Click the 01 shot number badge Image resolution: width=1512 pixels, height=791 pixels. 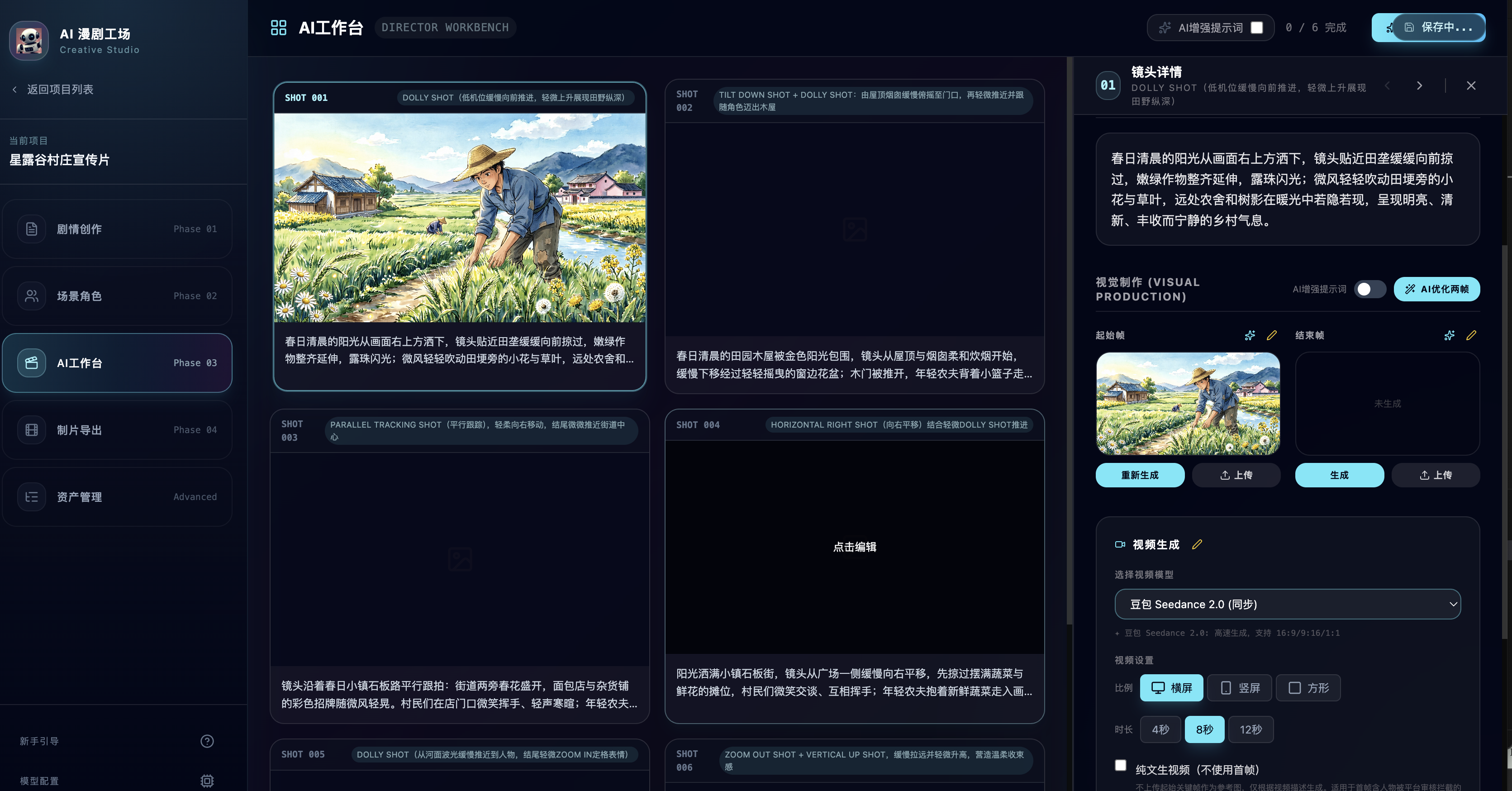tap(1108, 86)
